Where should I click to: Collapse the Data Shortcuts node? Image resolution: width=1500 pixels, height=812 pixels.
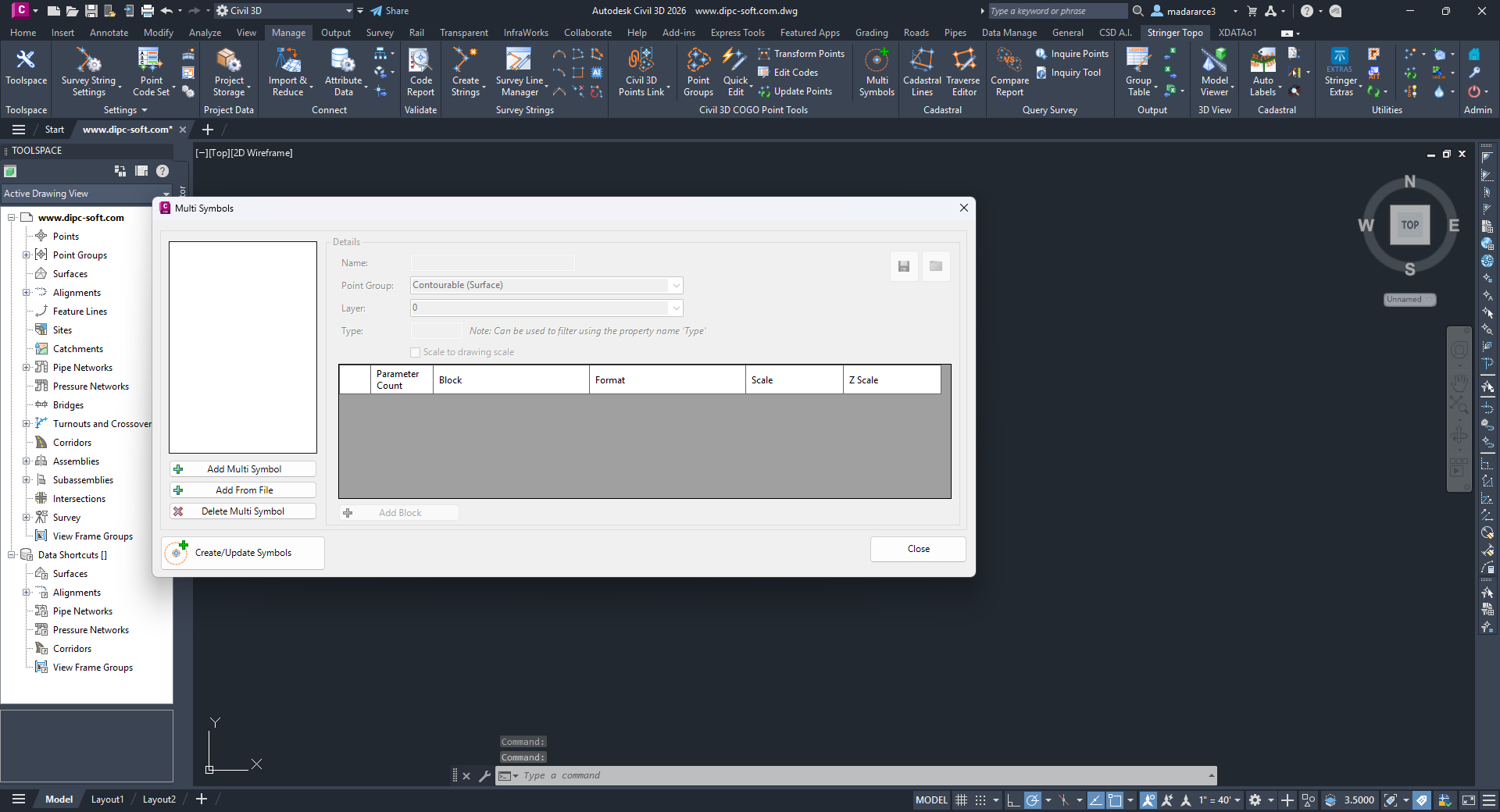click(12, 555)
